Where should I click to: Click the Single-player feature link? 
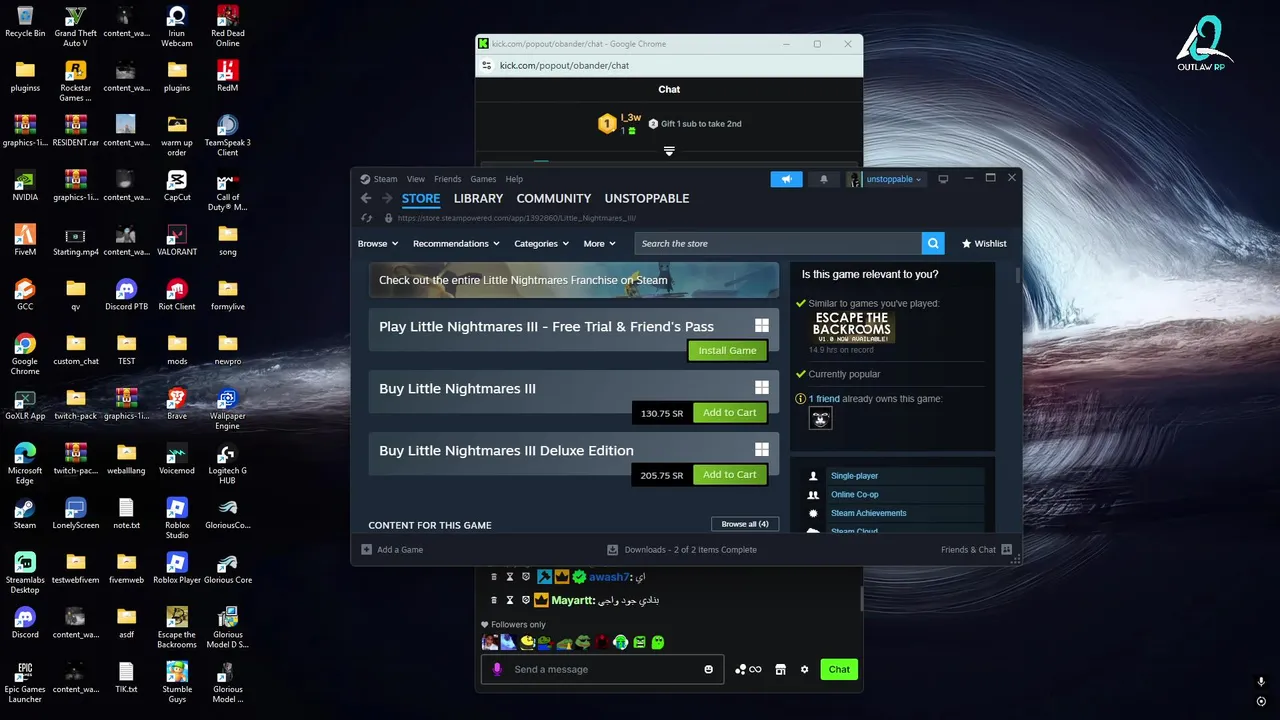pos(854,476)
